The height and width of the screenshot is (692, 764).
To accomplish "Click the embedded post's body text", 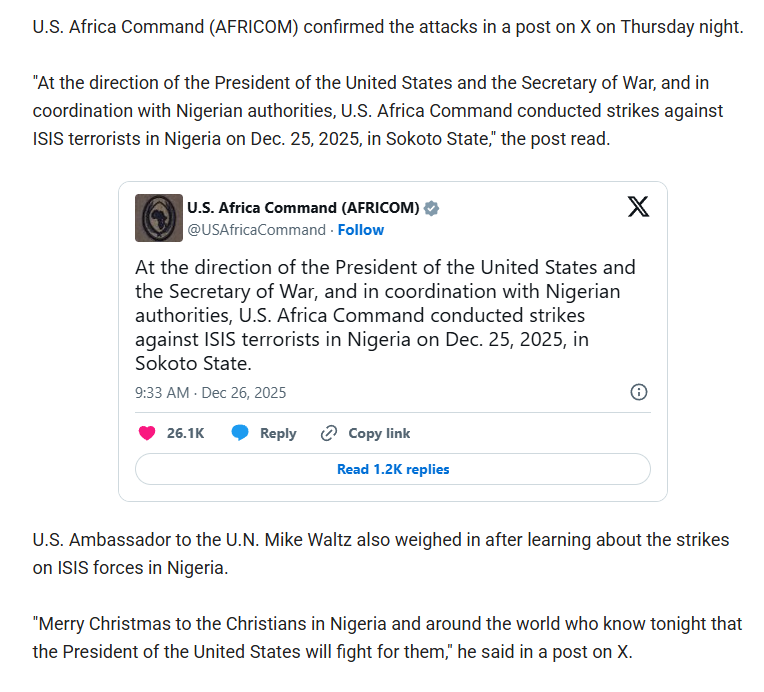I will [x=385, y=315].
